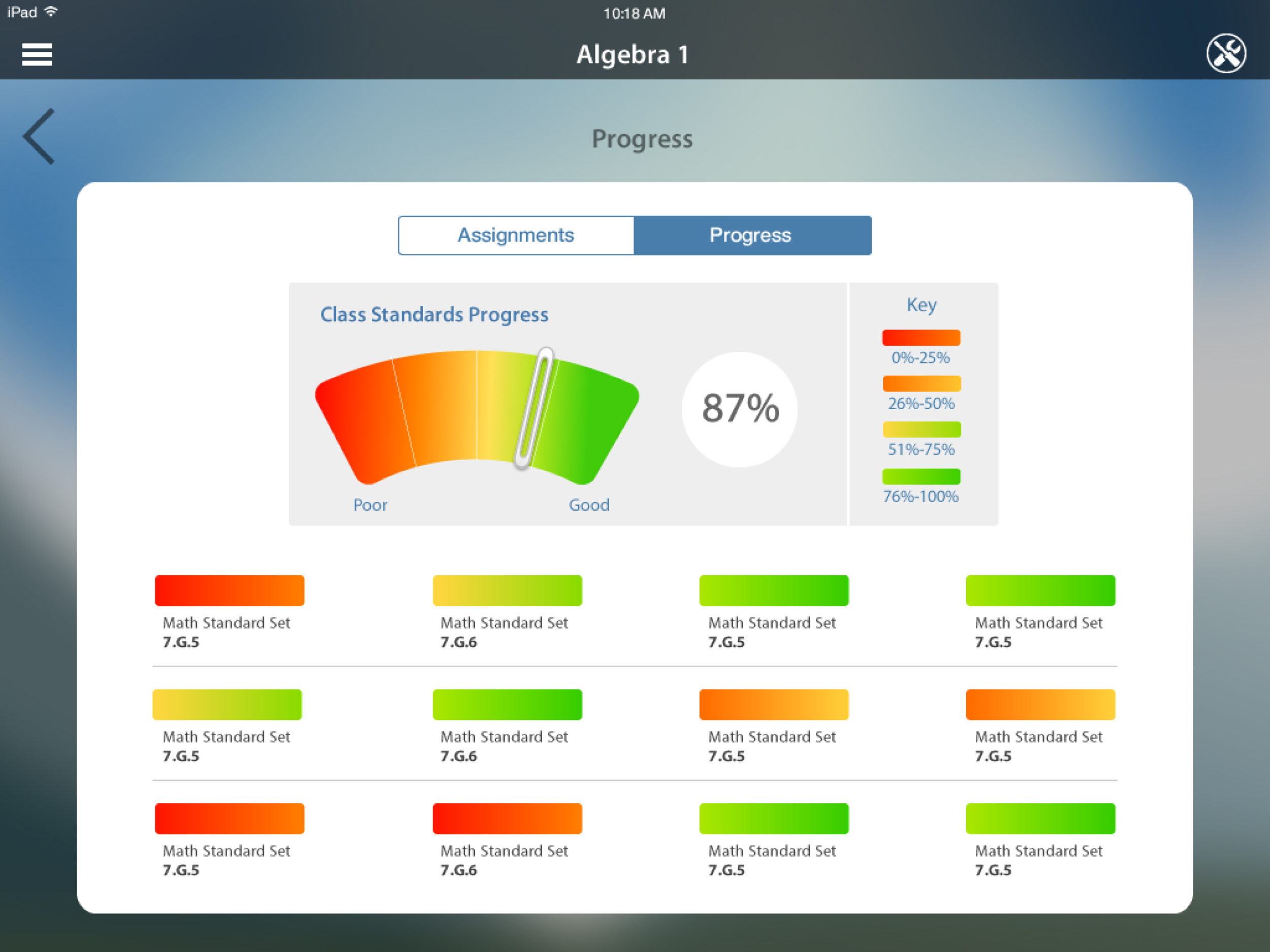Click the 10:18 AM status bar clock
Screen dimensions: 1270x952
[x=634, y=13]
